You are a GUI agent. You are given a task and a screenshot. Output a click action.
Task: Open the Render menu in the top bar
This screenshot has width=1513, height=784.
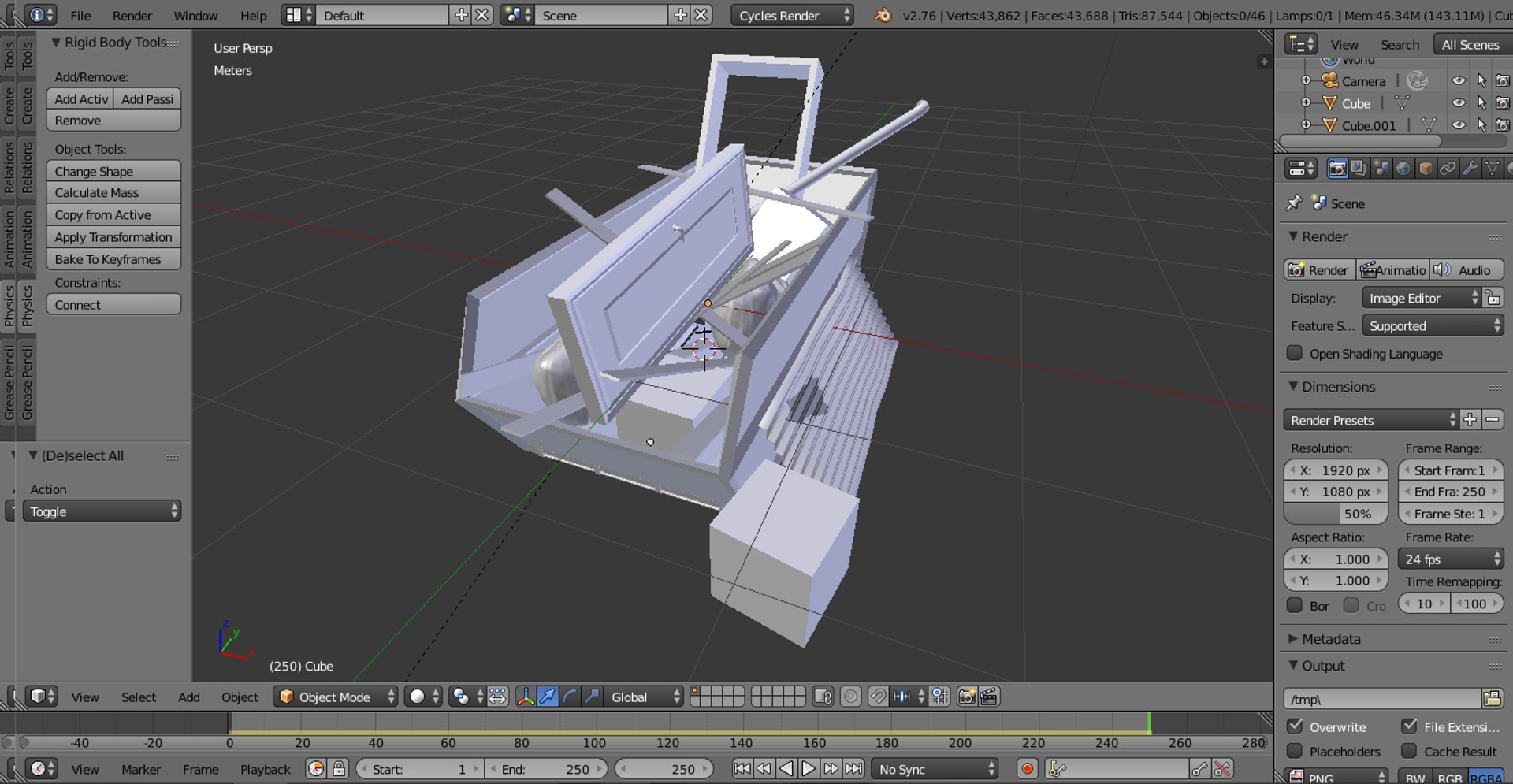[132, 15]
